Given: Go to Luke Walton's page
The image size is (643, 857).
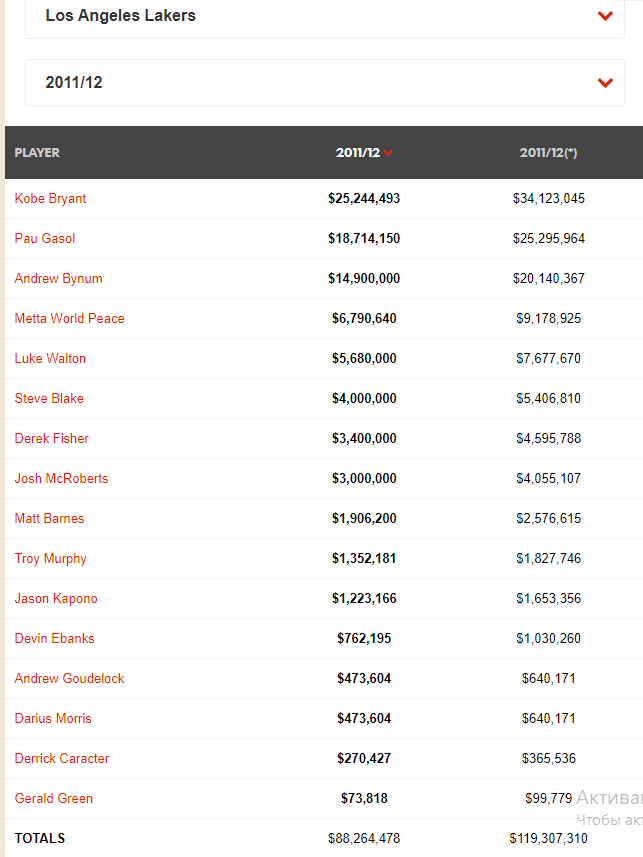Looking at the screenshot, I should point(50,359).
